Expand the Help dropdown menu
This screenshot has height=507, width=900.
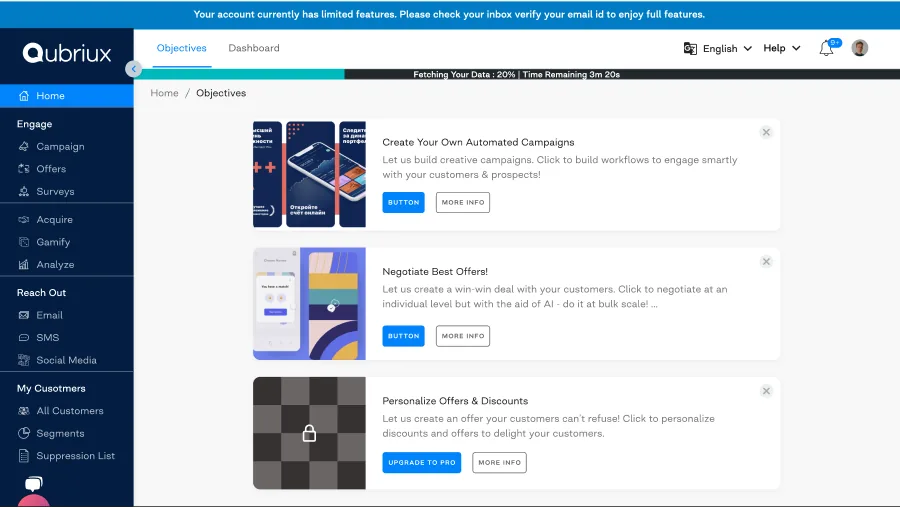click(781, 48)
